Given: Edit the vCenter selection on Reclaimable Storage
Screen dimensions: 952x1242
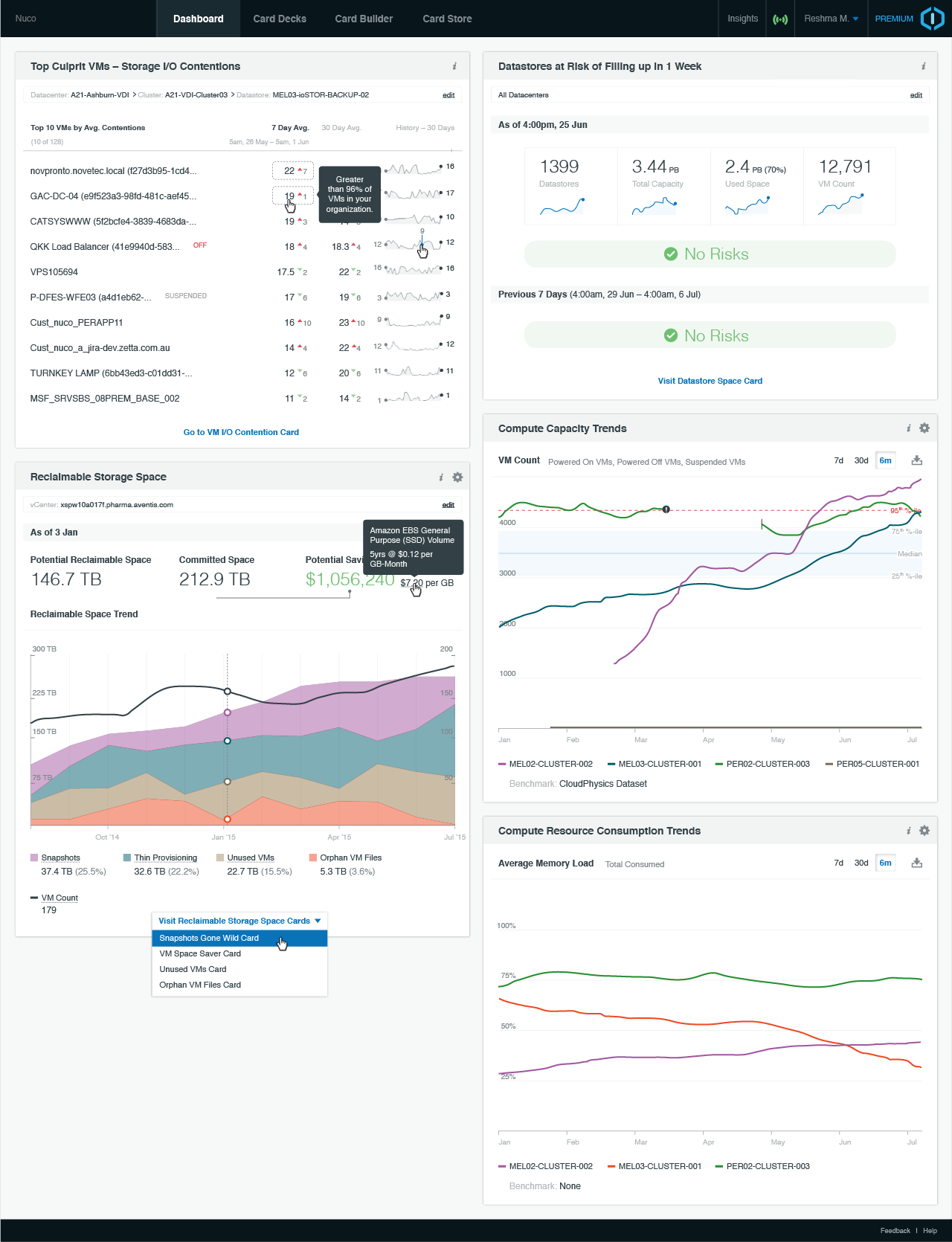Looking at the screenshot, I should [x=448, y=505].
